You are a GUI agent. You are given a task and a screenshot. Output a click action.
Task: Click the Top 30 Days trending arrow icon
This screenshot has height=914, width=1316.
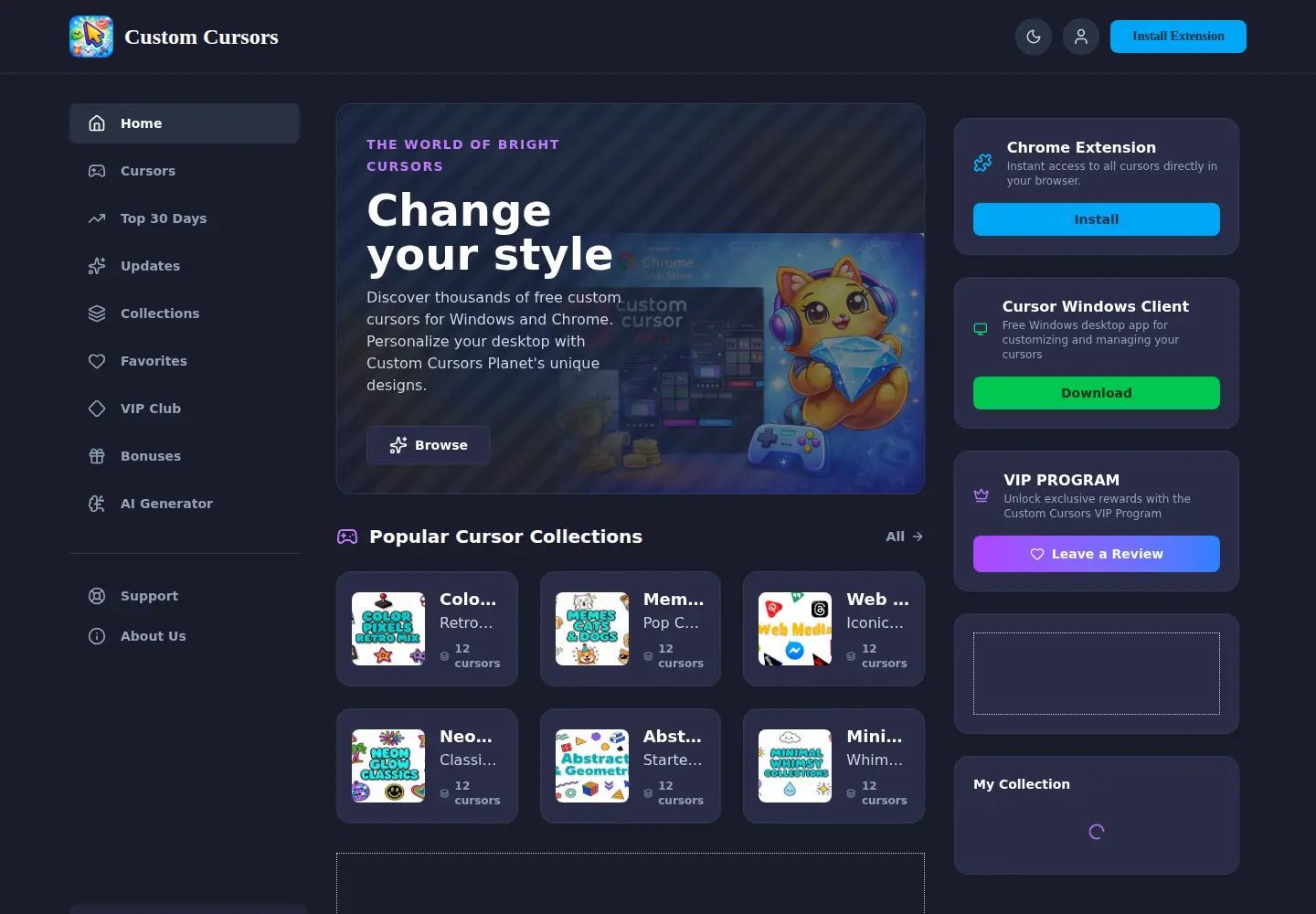97,218
